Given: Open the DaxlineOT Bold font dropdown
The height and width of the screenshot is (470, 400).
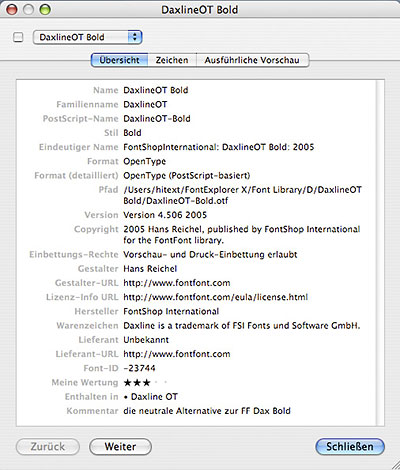Looking at the screenshot, I should (x=87, y=37).
